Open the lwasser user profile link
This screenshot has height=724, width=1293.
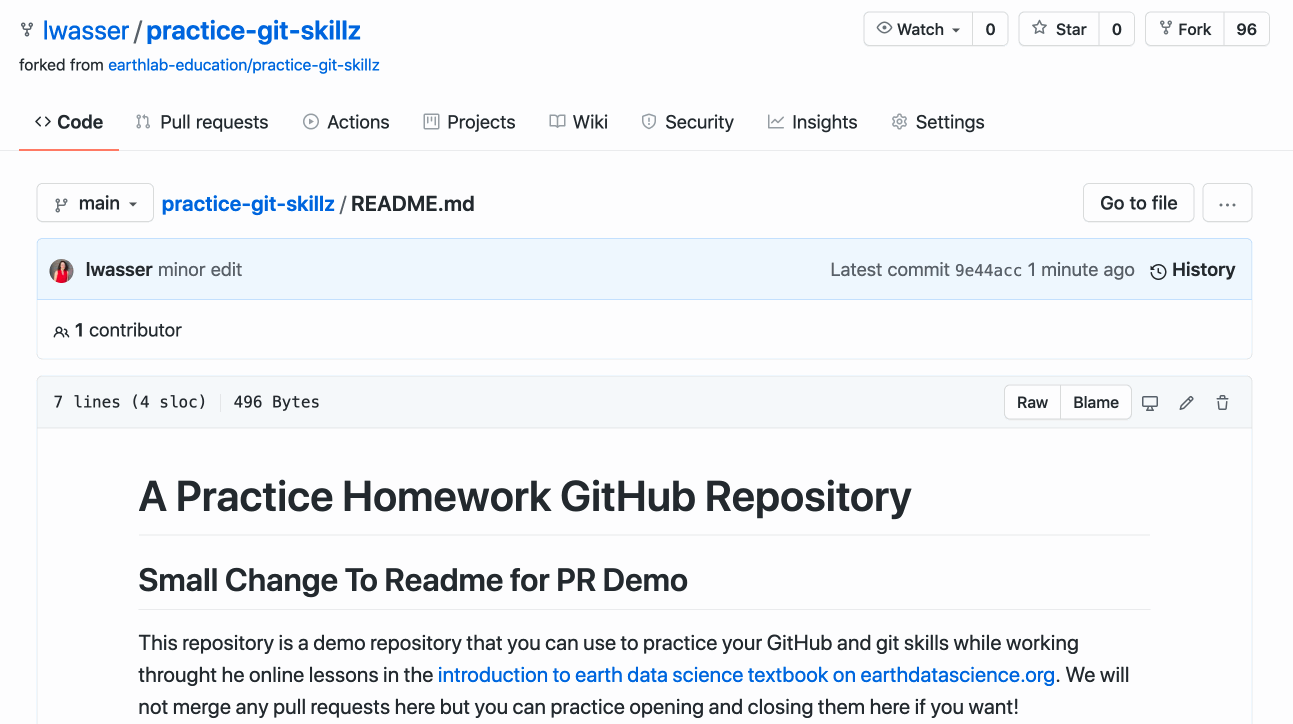[x=86, y=30]
